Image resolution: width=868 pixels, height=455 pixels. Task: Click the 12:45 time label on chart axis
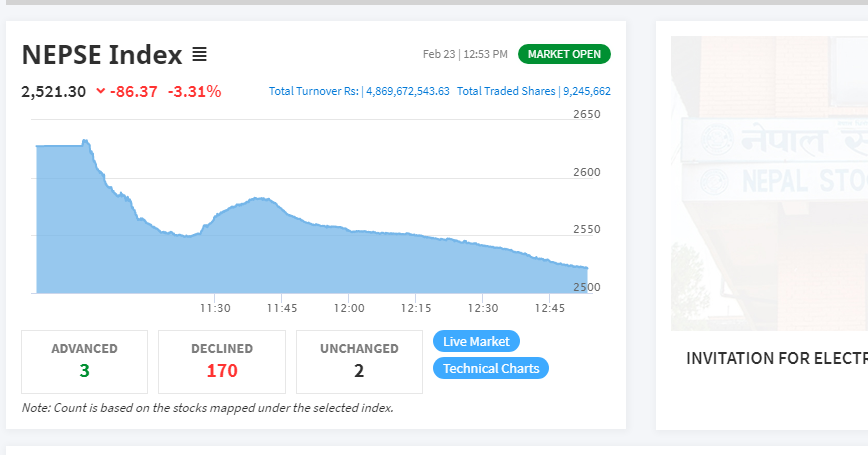click(550, 308)
